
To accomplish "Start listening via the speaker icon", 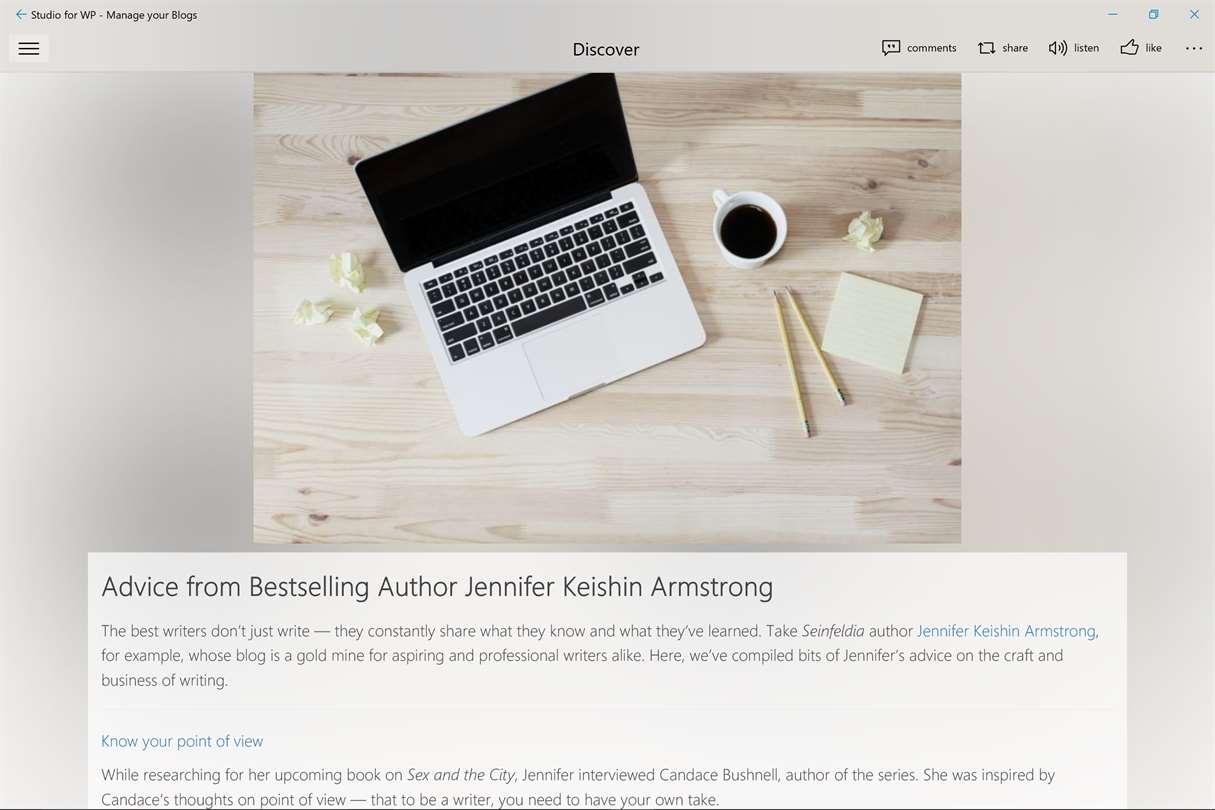I will click(x=1058, y=48).
